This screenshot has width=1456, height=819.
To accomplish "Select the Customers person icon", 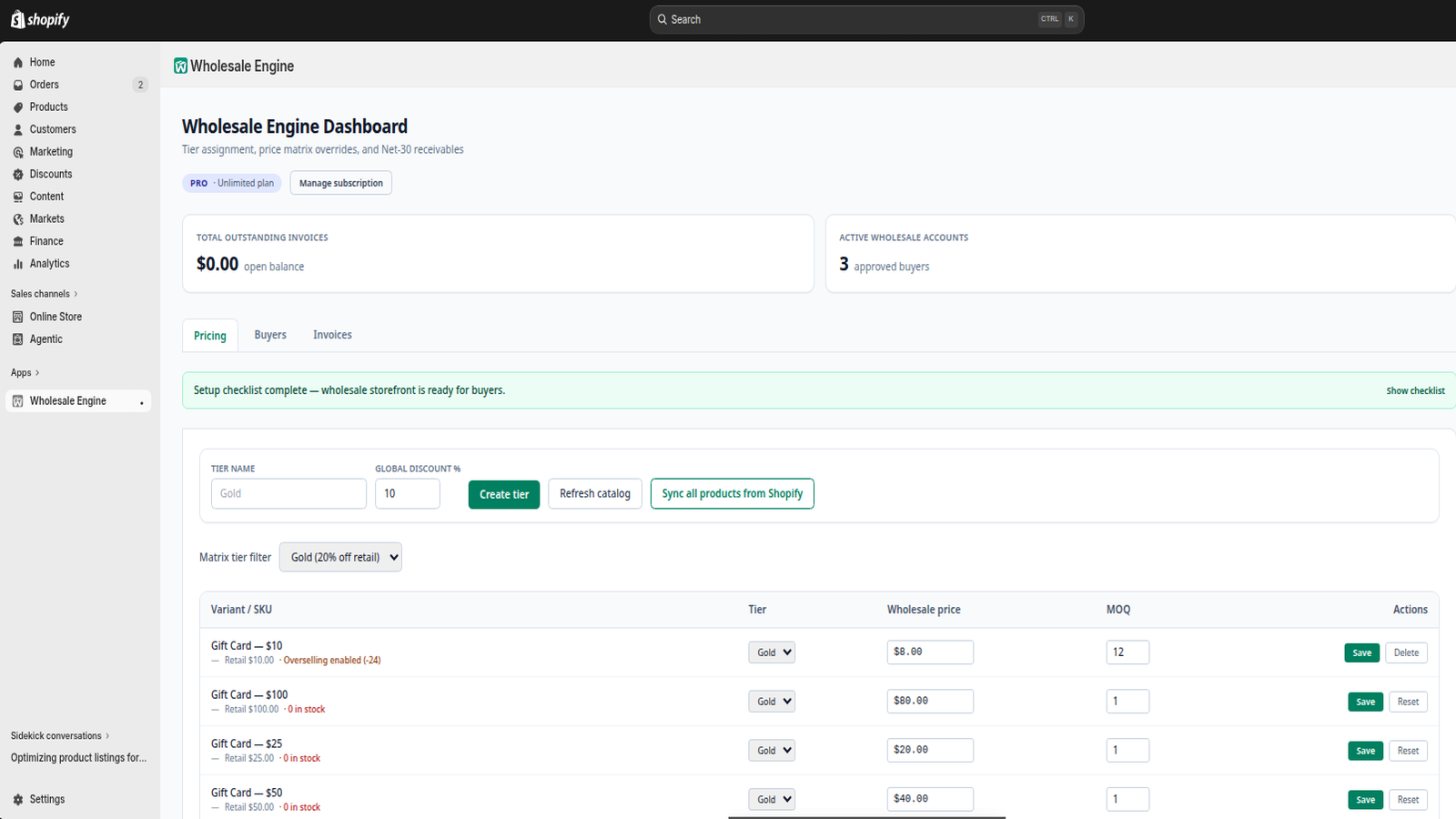I will click(18, 130).
